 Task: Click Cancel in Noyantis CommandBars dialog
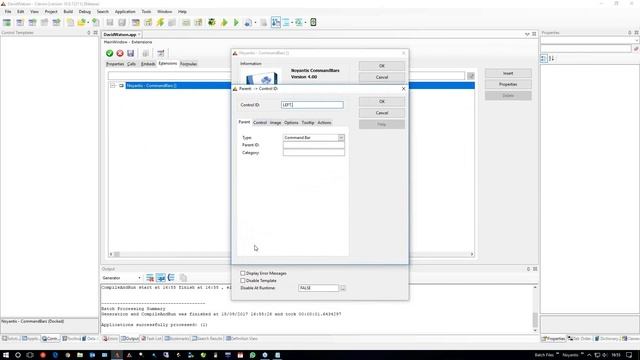382,77
